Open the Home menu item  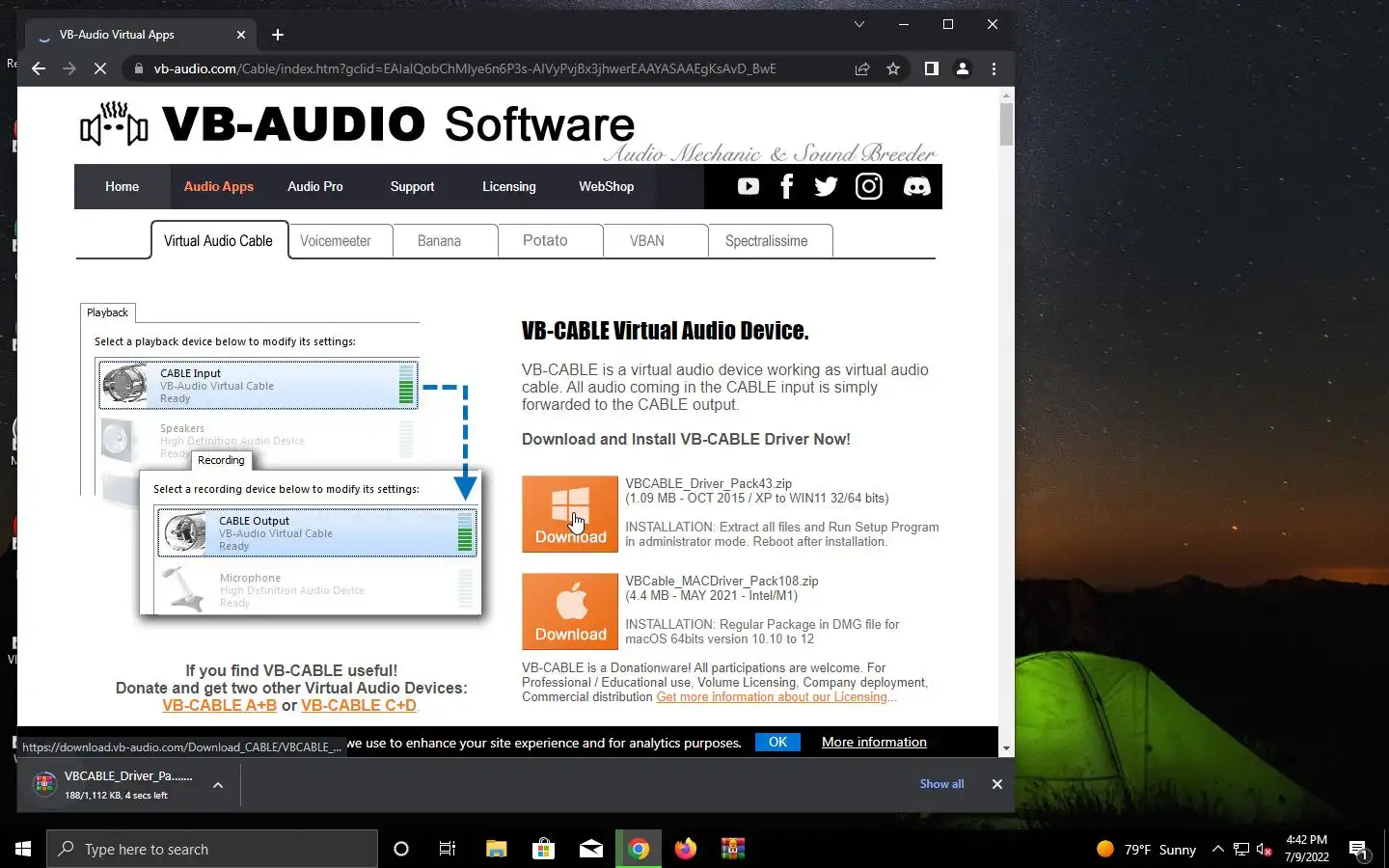coord(122,186)
